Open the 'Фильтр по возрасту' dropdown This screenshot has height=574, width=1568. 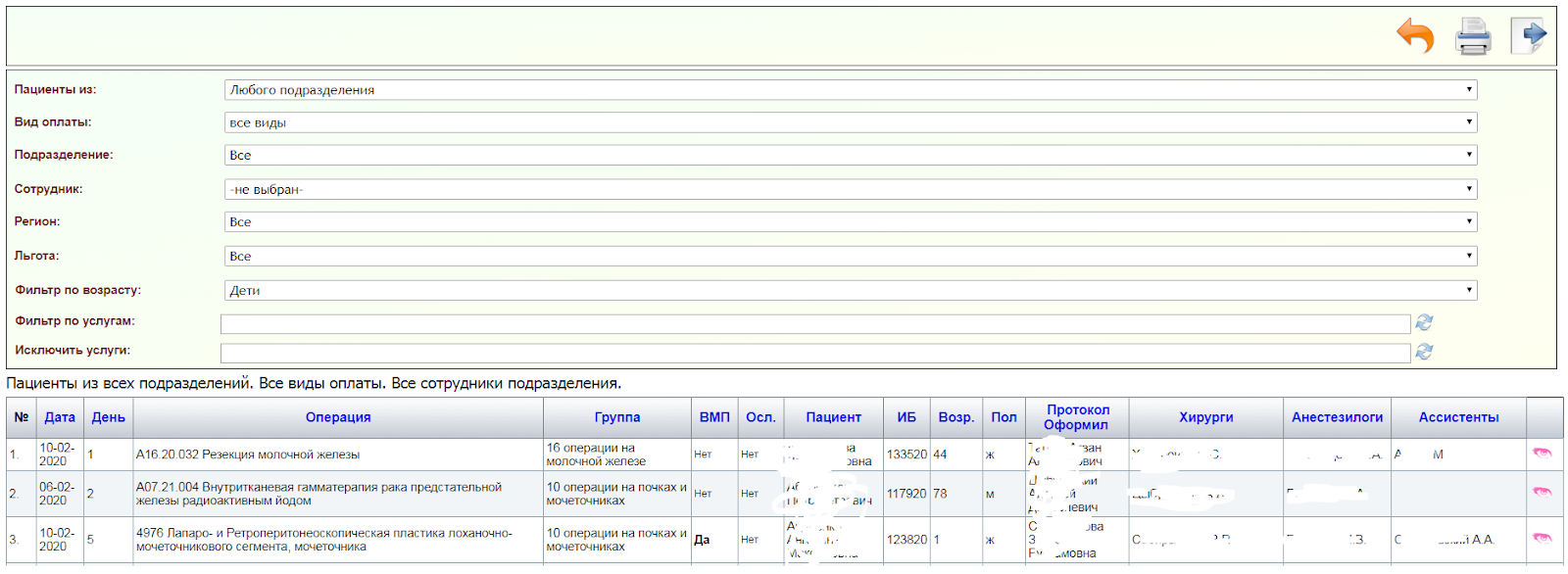(850, 290)
